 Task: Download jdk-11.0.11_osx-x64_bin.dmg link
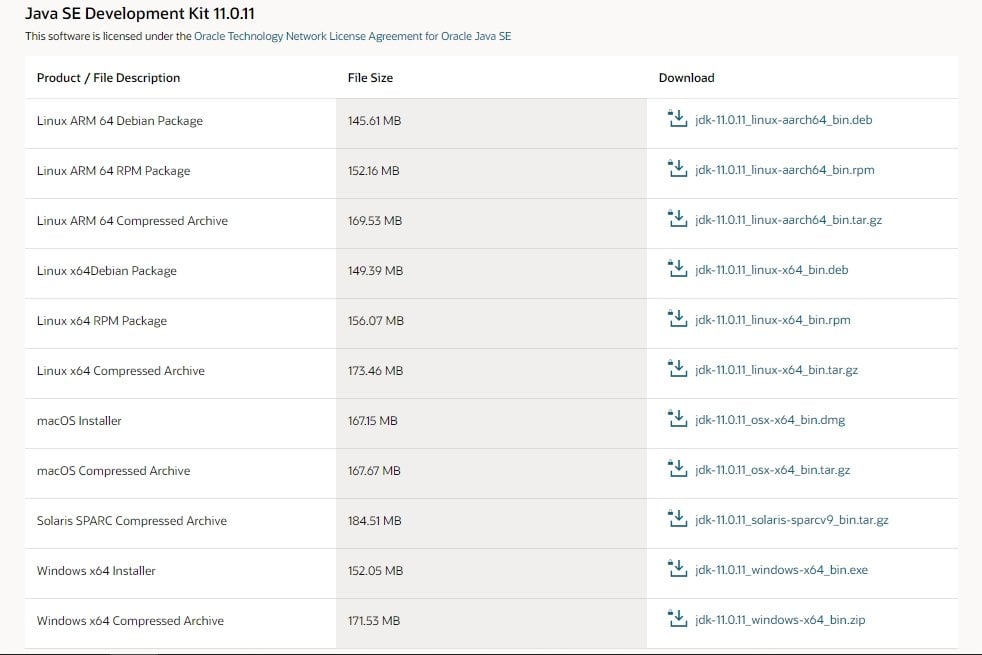[x=770, y=420]
